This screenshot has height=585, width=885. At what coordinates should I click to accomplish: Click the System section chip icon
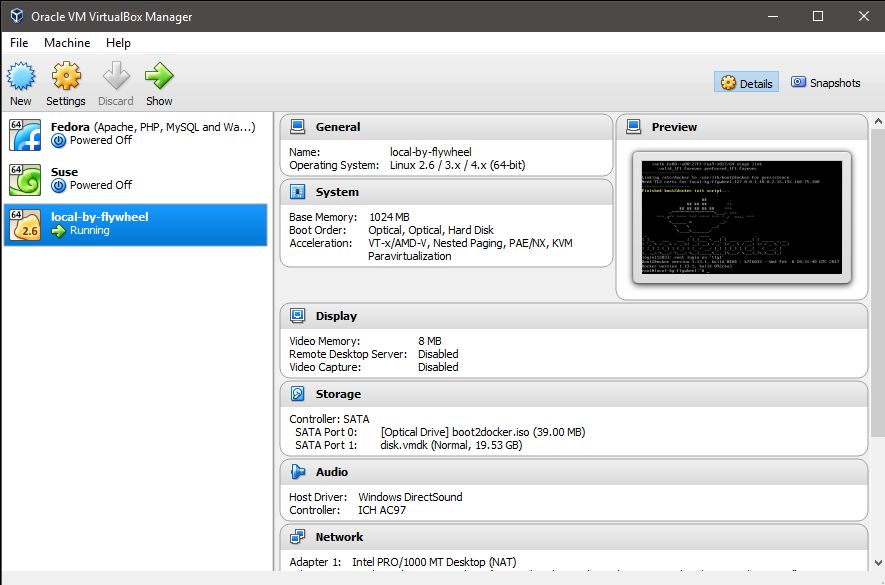(297, 191)
